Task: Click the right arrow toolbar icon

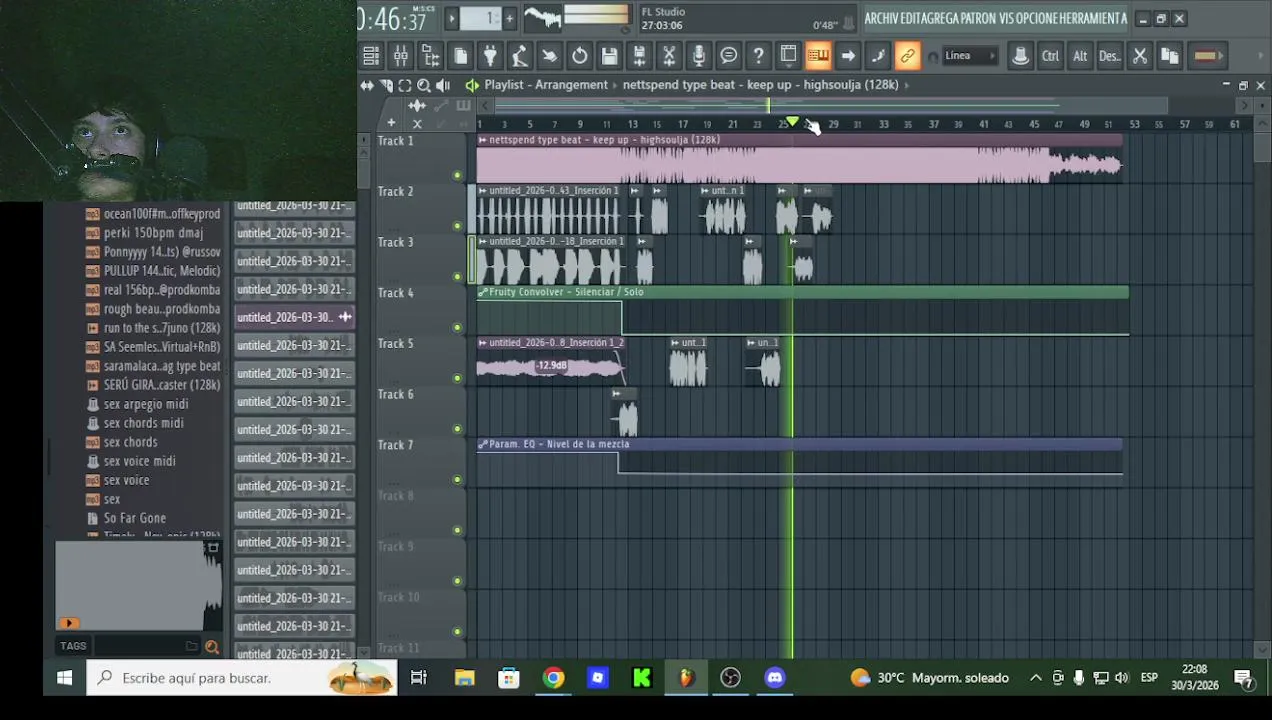Action: (x=848, y=56)
